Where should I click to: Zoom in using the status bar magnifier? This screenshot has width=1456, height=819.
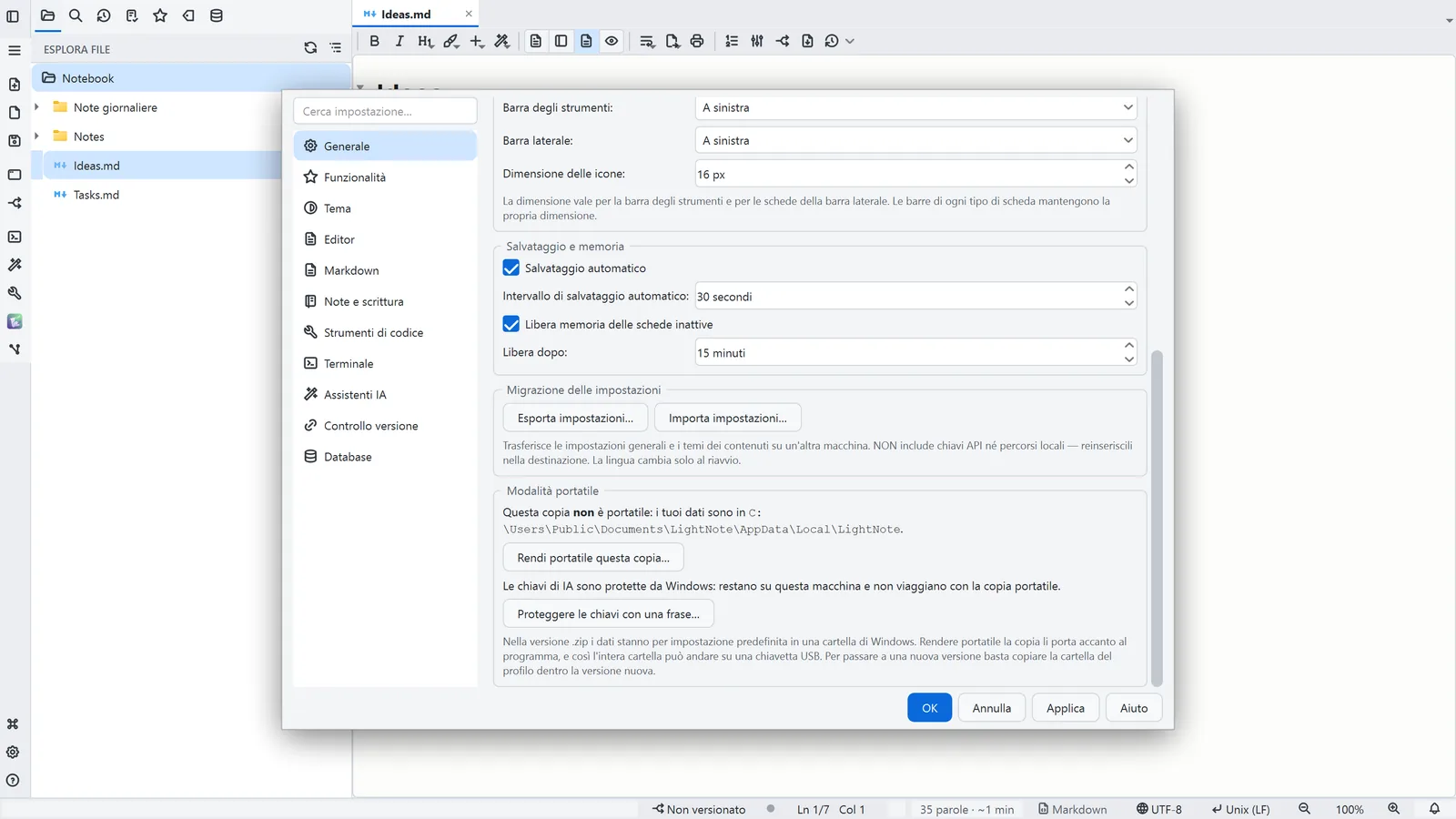point(1393,809)
